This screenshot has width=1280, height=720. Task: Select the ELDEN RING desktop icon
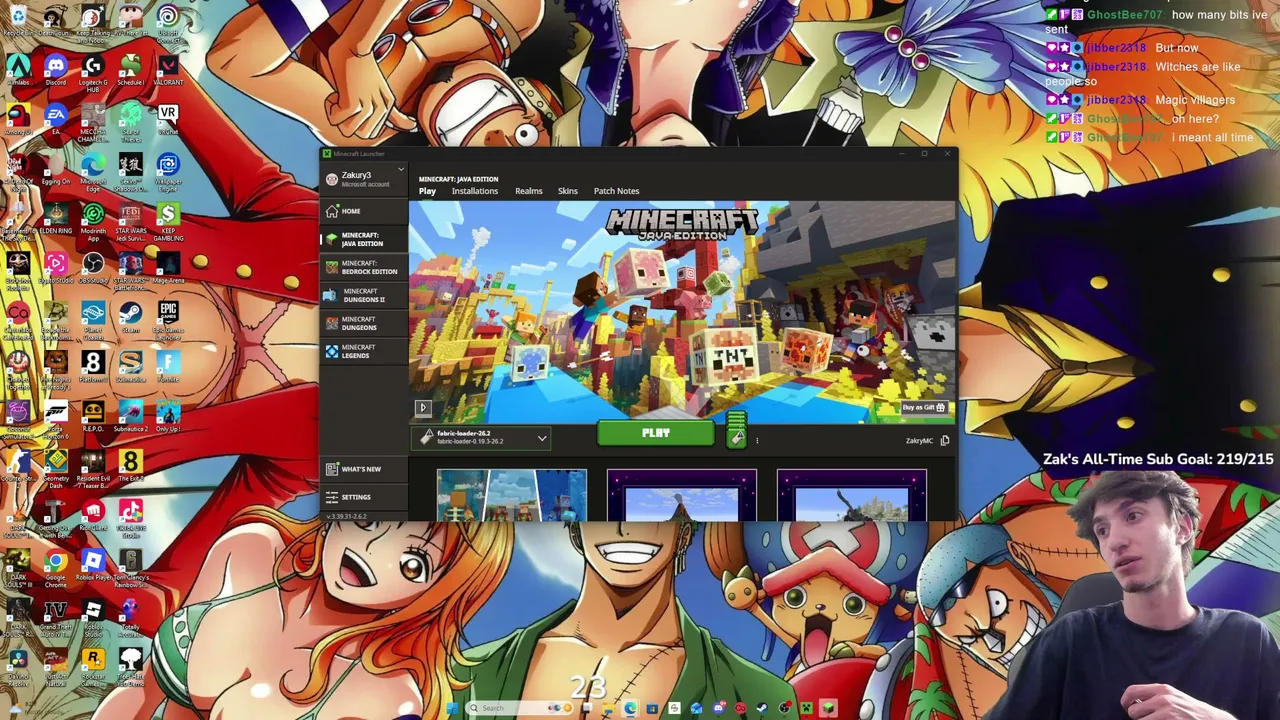(56, 219)
